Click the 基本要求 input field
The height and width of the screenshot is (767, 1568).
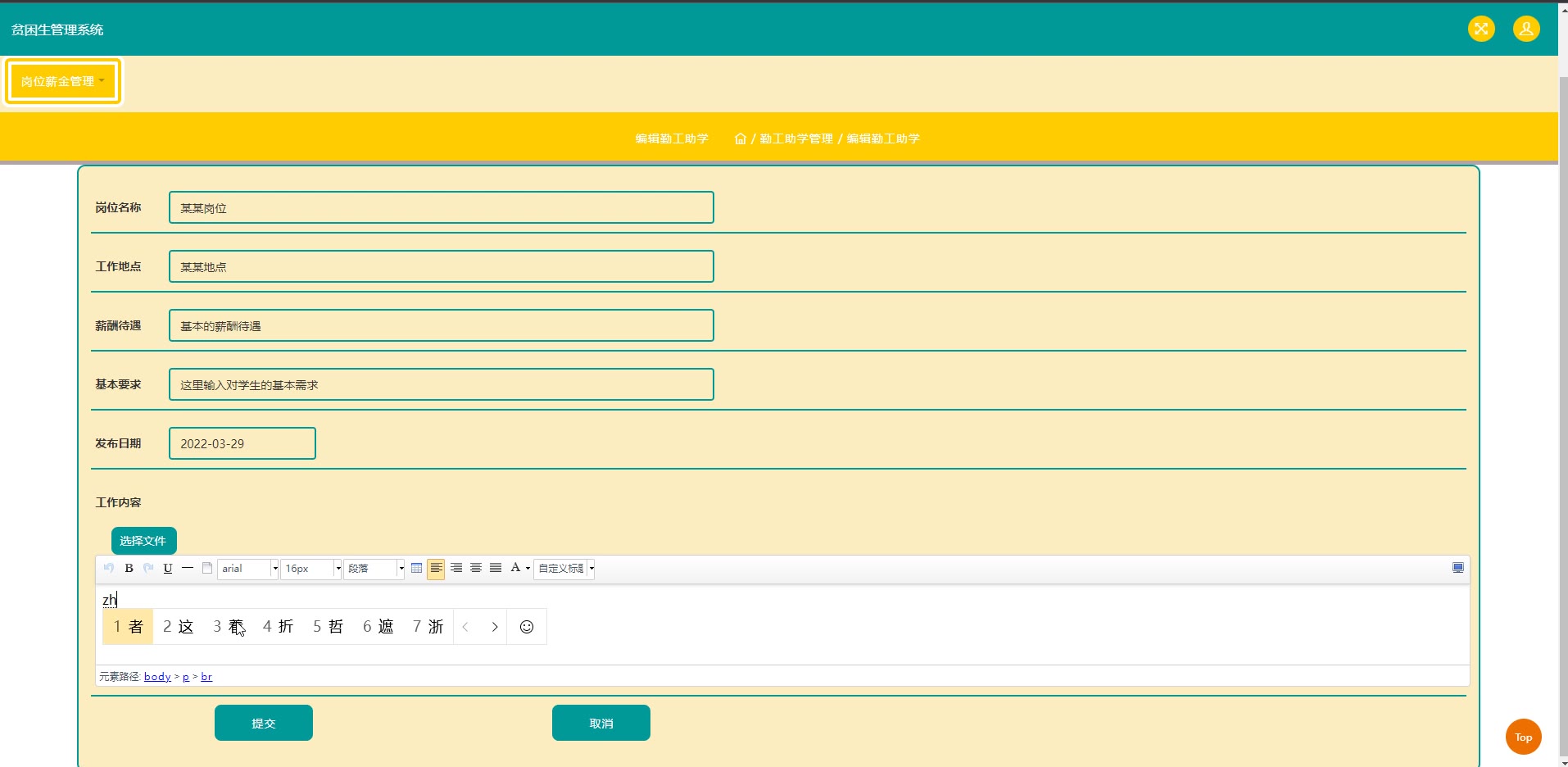click(442, 384)
